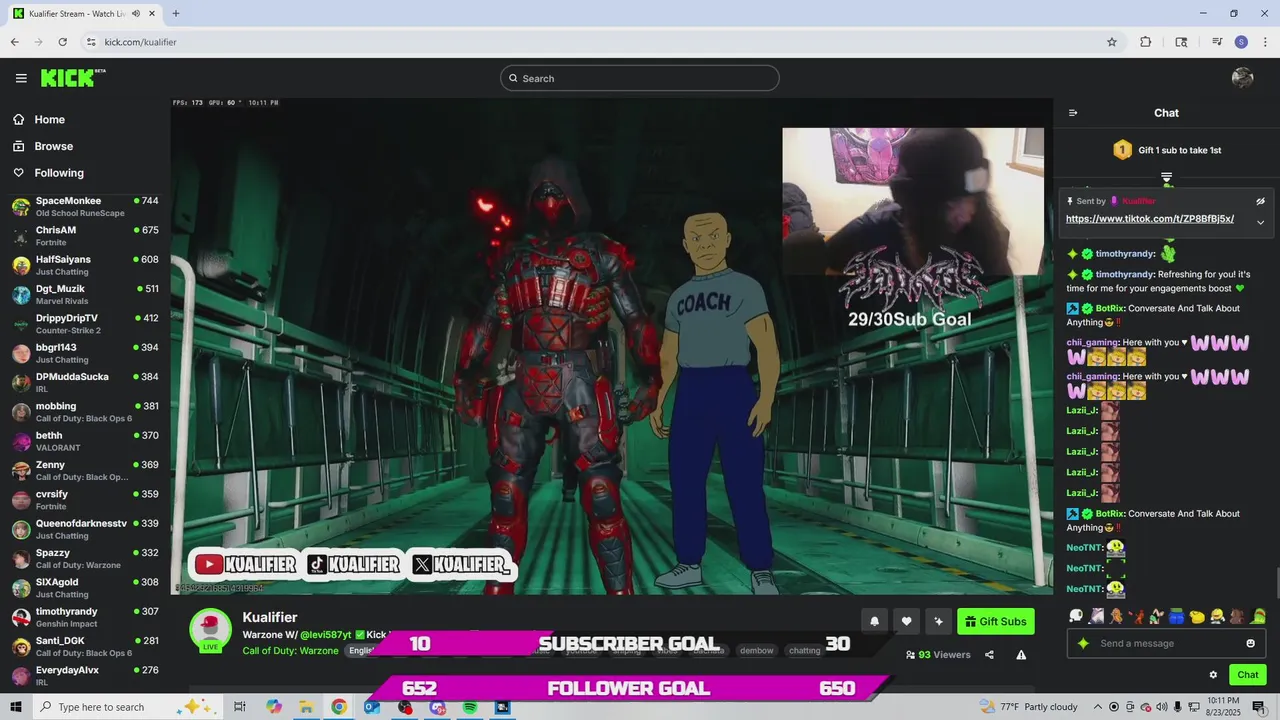Screen dimensions: 1280x720
Task: Click the dembow tag
Action: (x=756, y=650)
